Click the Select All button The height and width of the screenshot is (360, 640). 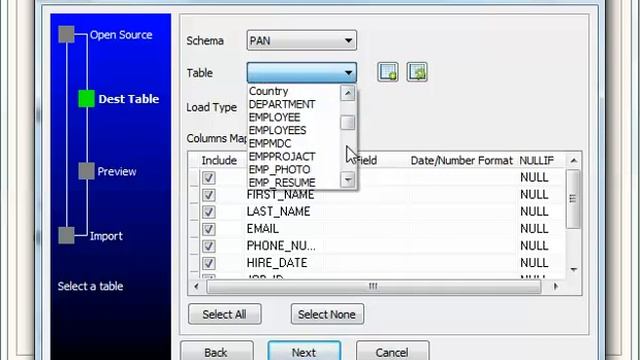pyautogui.click(x=224, y=314)
